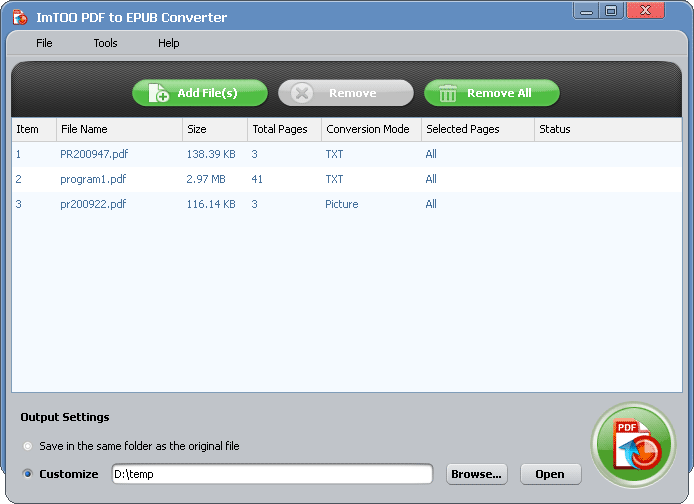Select the PR200947.pdf row
Image resolution: width=694 pixels, height=504 pixels.
[94, 154]
